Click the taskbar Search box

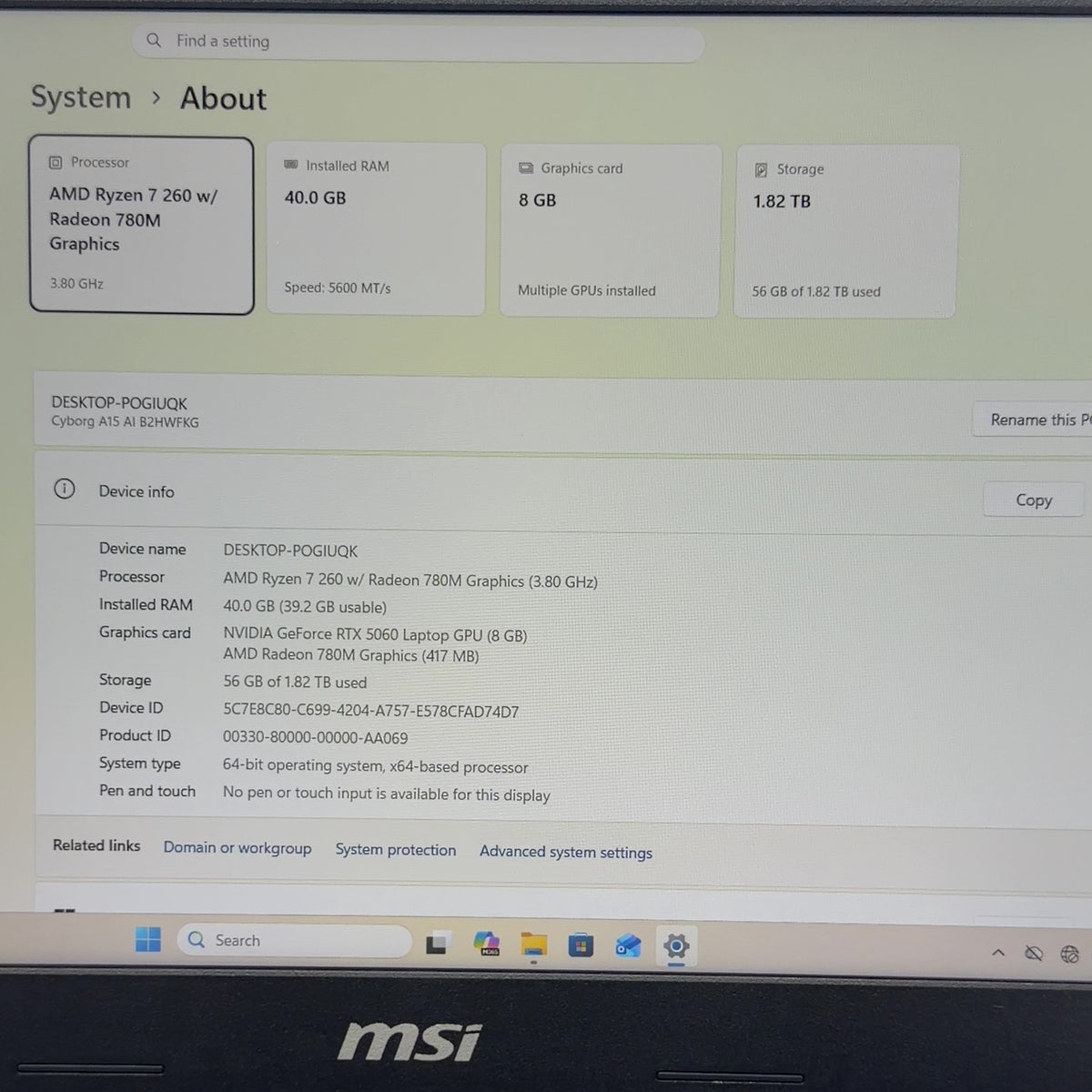click(x=295, y=940)
